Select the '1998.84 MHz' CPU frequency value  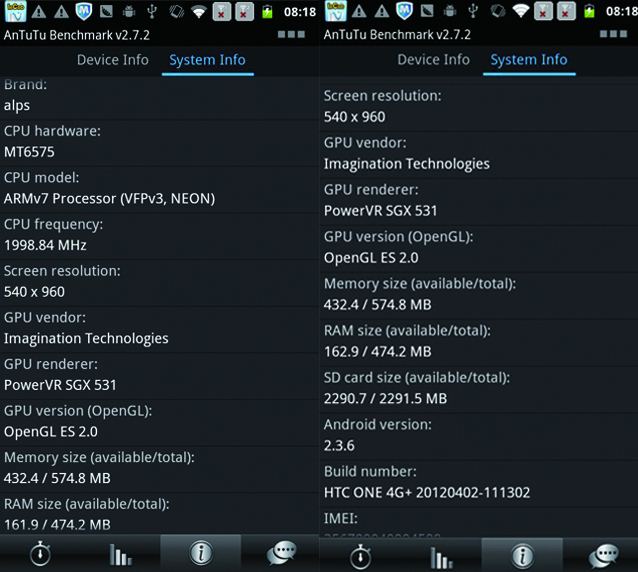tap(45, 245)
